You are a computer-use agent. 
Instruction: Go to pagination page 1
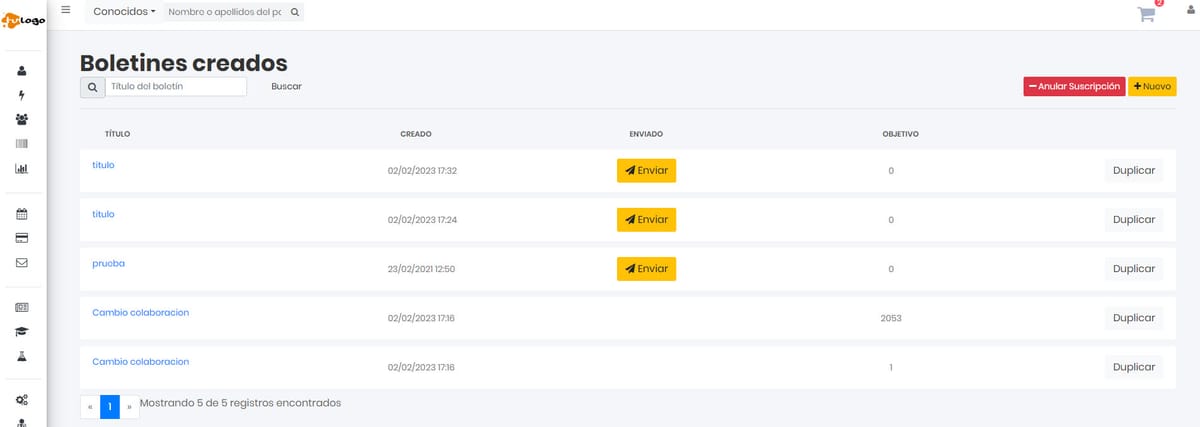pos(109,406)
